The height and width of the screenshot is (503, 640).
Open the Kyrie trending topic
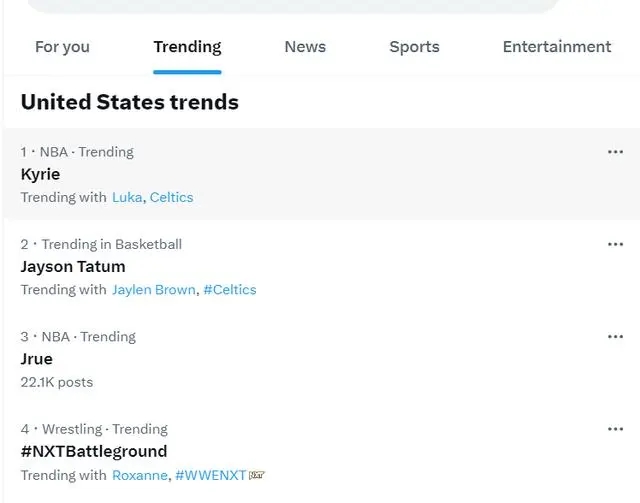tap(322, 174)
